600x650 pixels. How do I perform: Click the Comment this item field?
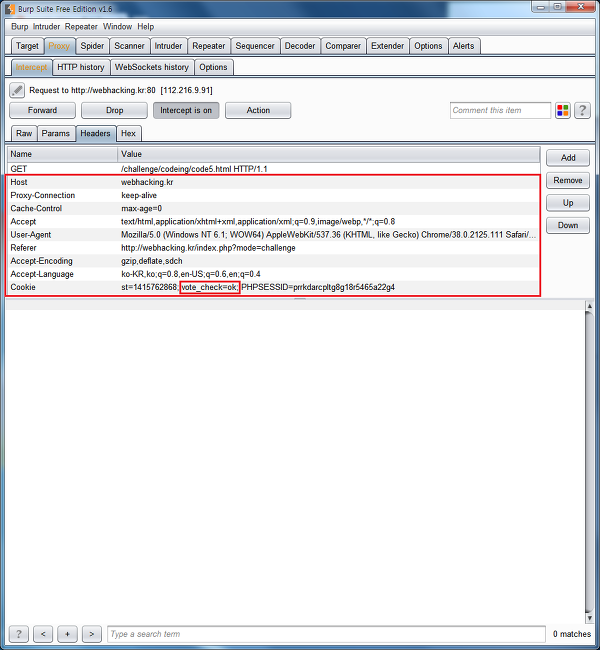tap(500, 111)
